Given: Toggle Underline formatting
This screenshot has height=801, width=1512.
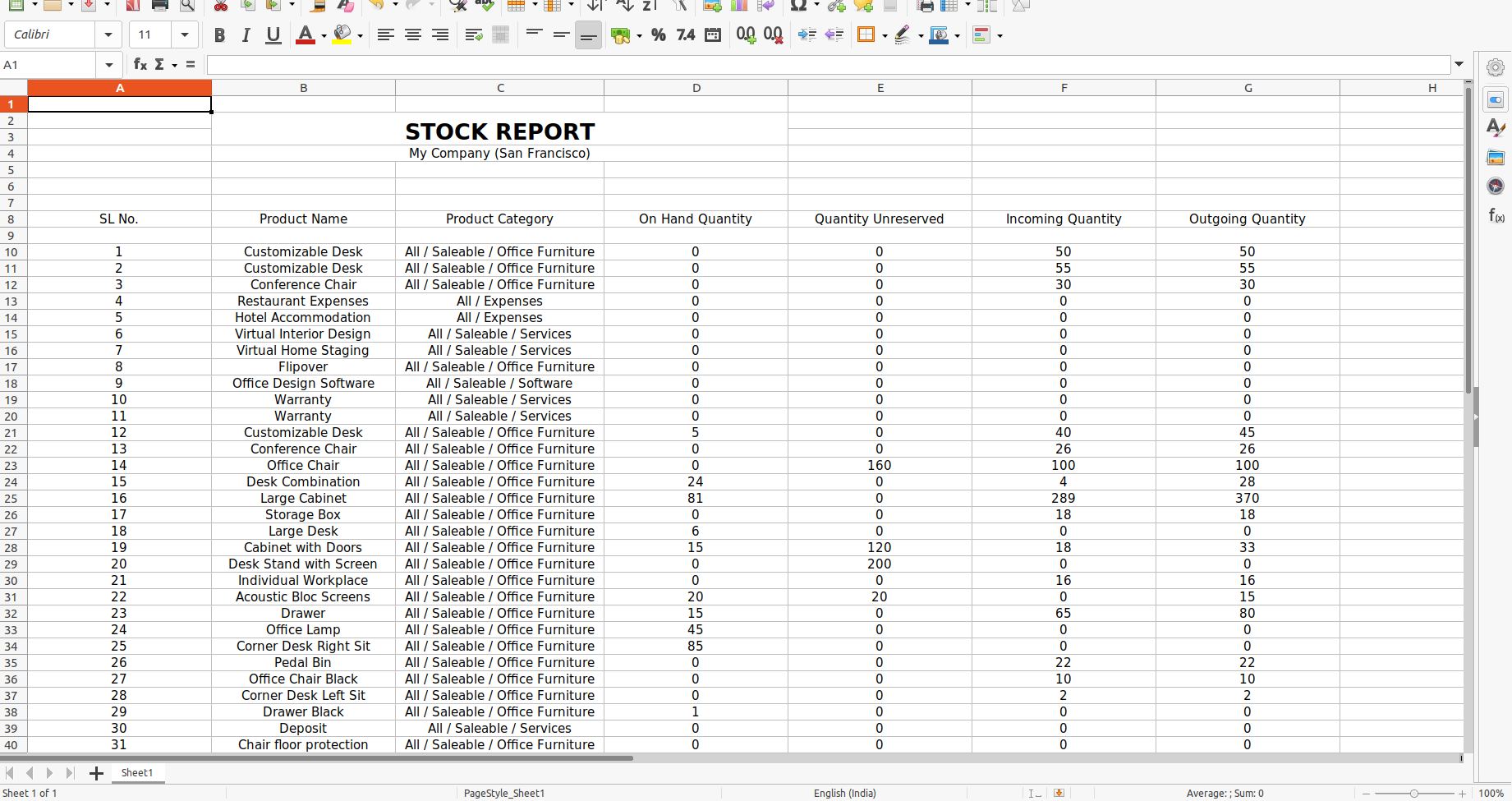Looking at the screenshot, I should (273, 35).
